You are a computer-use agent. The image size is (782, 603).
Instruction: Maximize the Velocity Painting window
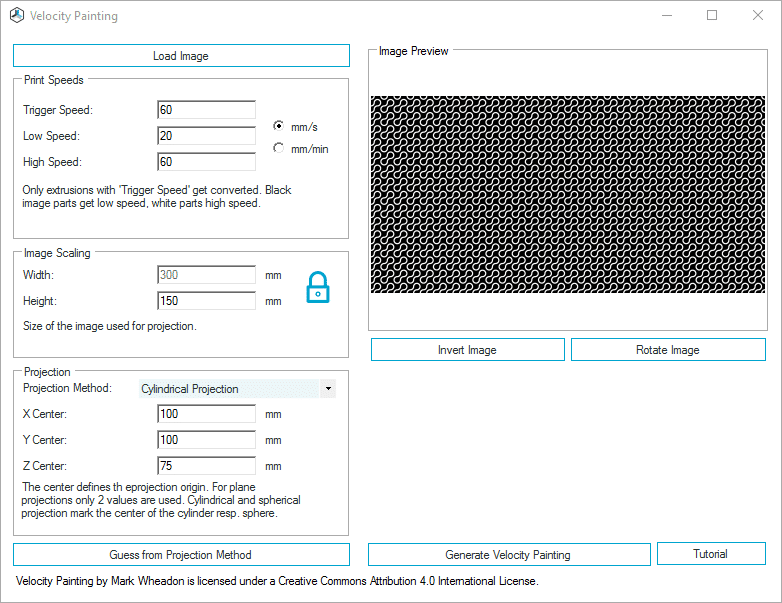tap(712, 15)
